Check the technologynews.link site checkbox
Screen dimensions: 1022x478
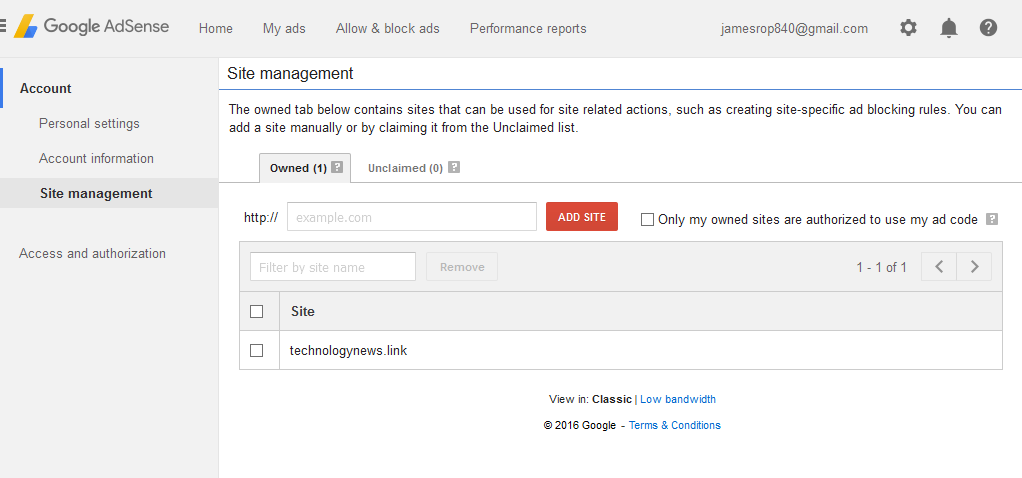257,350
